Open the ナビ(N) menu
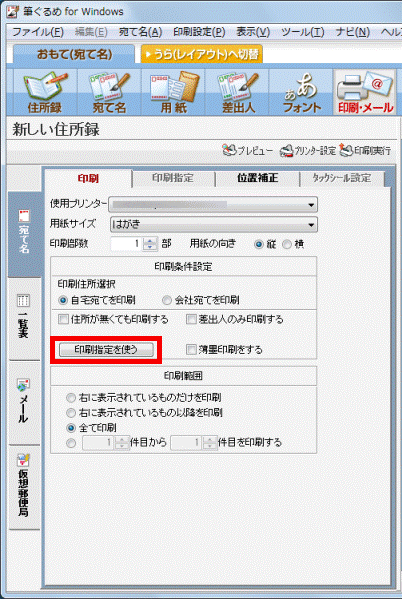This screenshot has width=402, height=599. [353, 32]
